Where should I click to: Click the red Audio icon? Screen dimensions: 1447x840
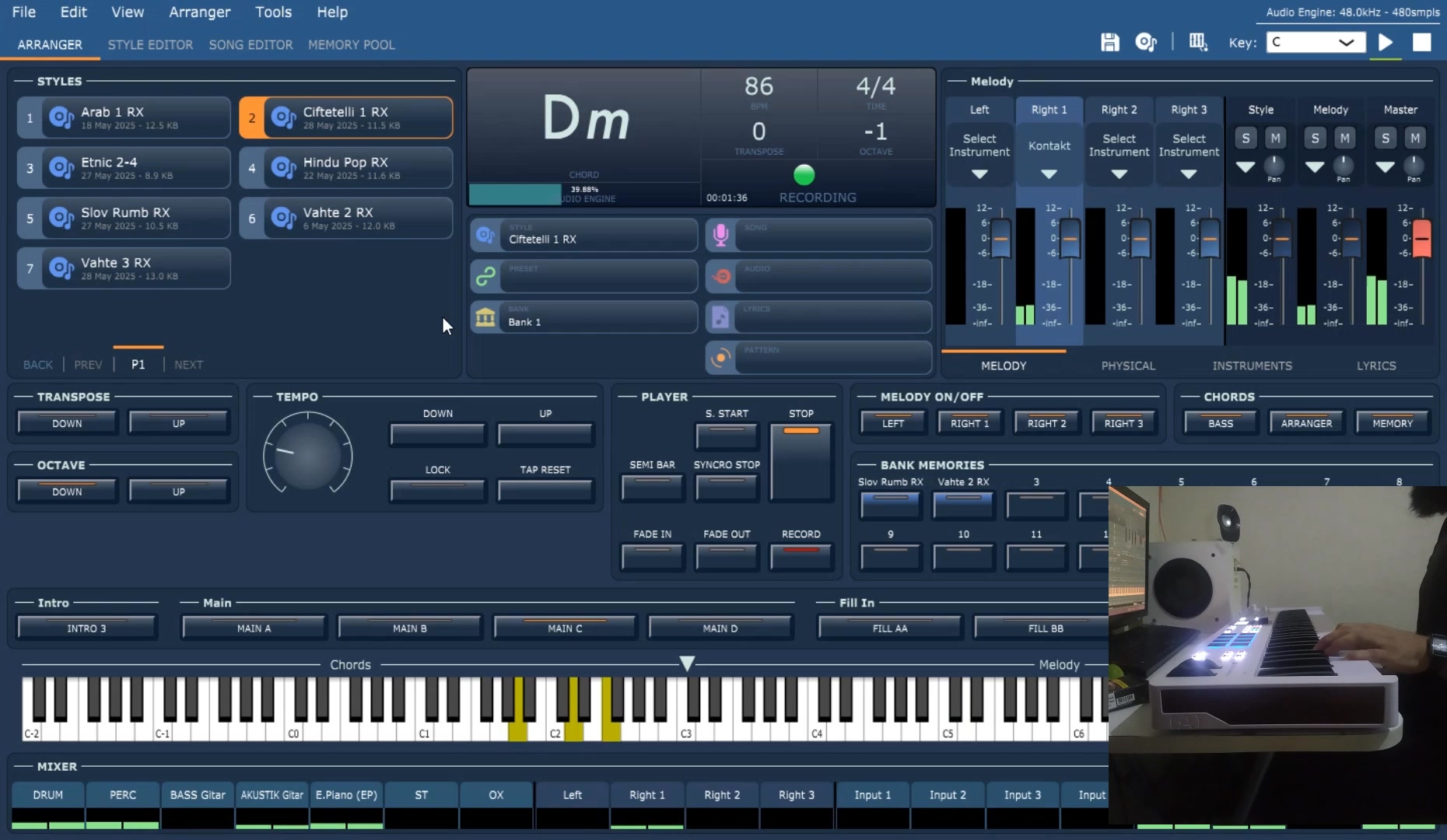[721, 275]
